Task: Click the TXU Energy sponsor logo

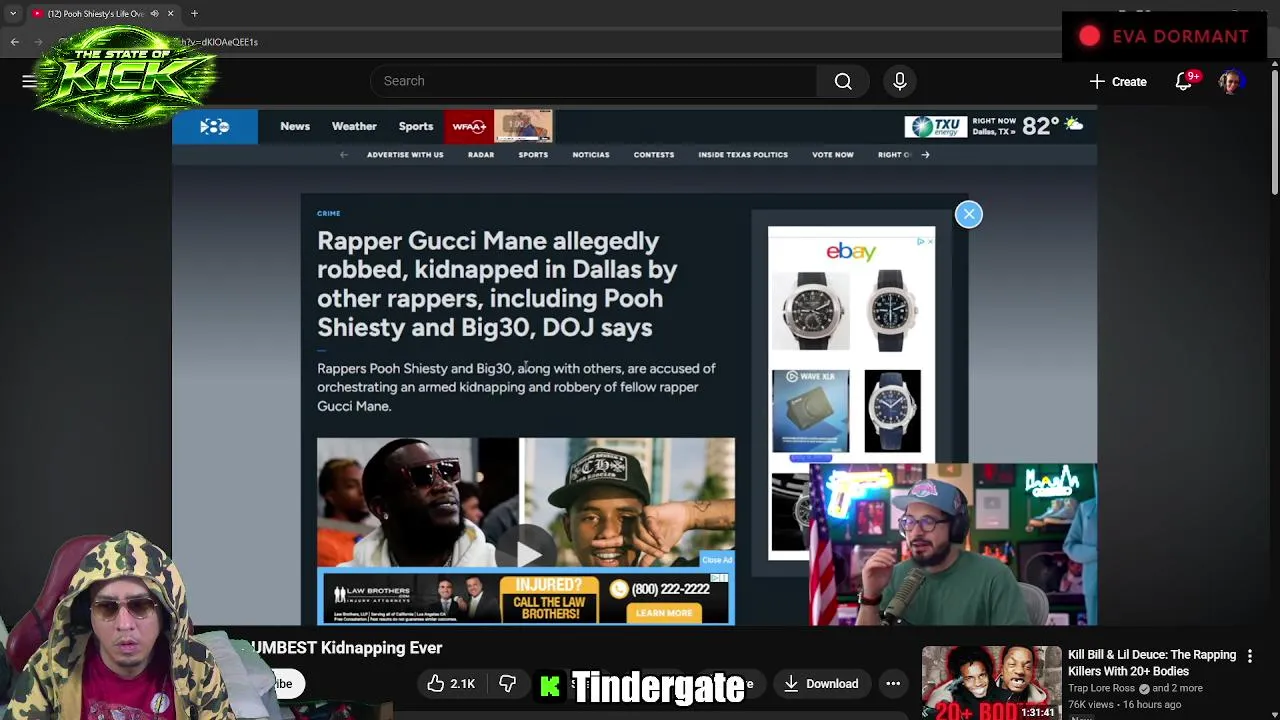Action: pyautogui.click(x=936, y=127)
